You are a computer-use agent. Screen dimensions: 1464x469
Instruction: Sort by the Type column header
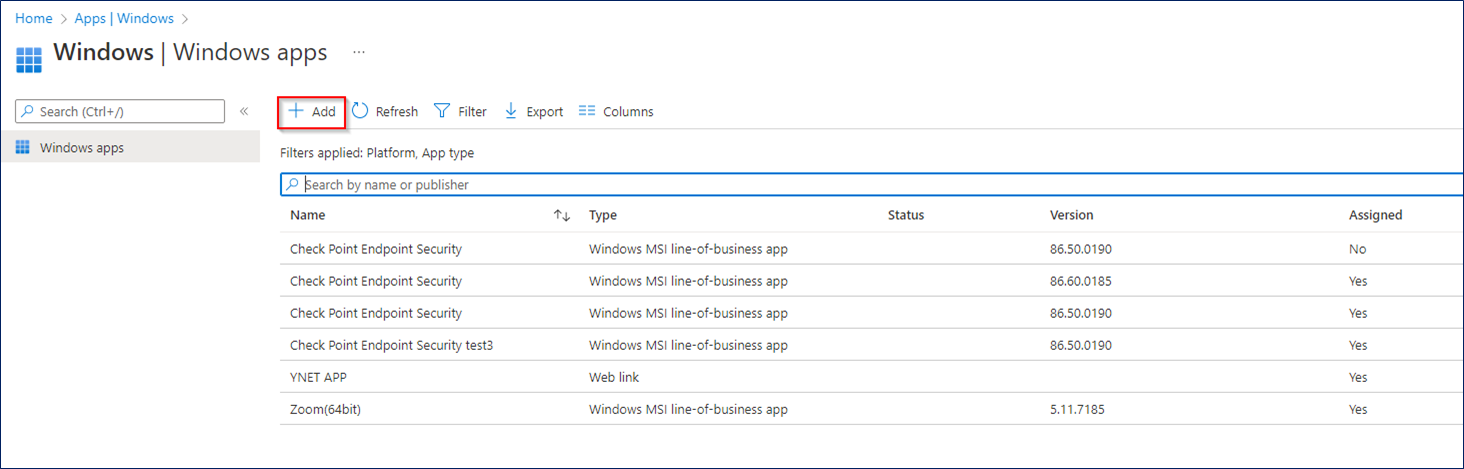[602, 215]
